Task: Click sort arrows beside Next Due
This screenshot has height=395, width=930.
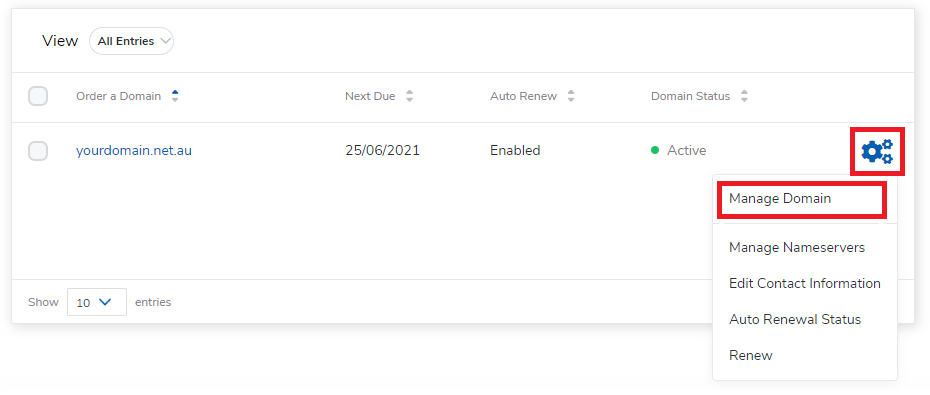Action: (409, 96)
